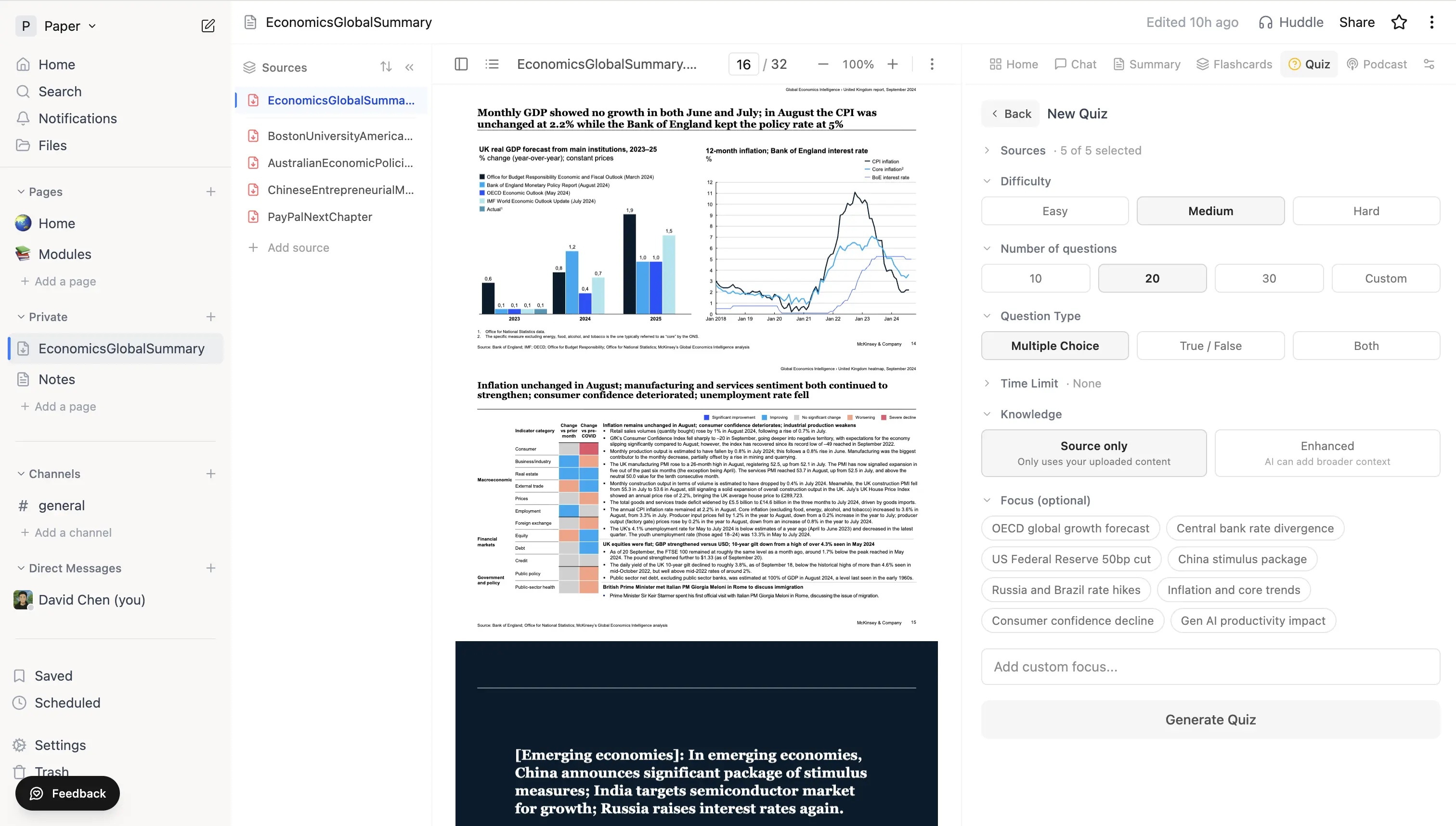Collapse the Private section
This screenshot has width=1456, height=826.
pyautogui.click(x=21, y=317)
